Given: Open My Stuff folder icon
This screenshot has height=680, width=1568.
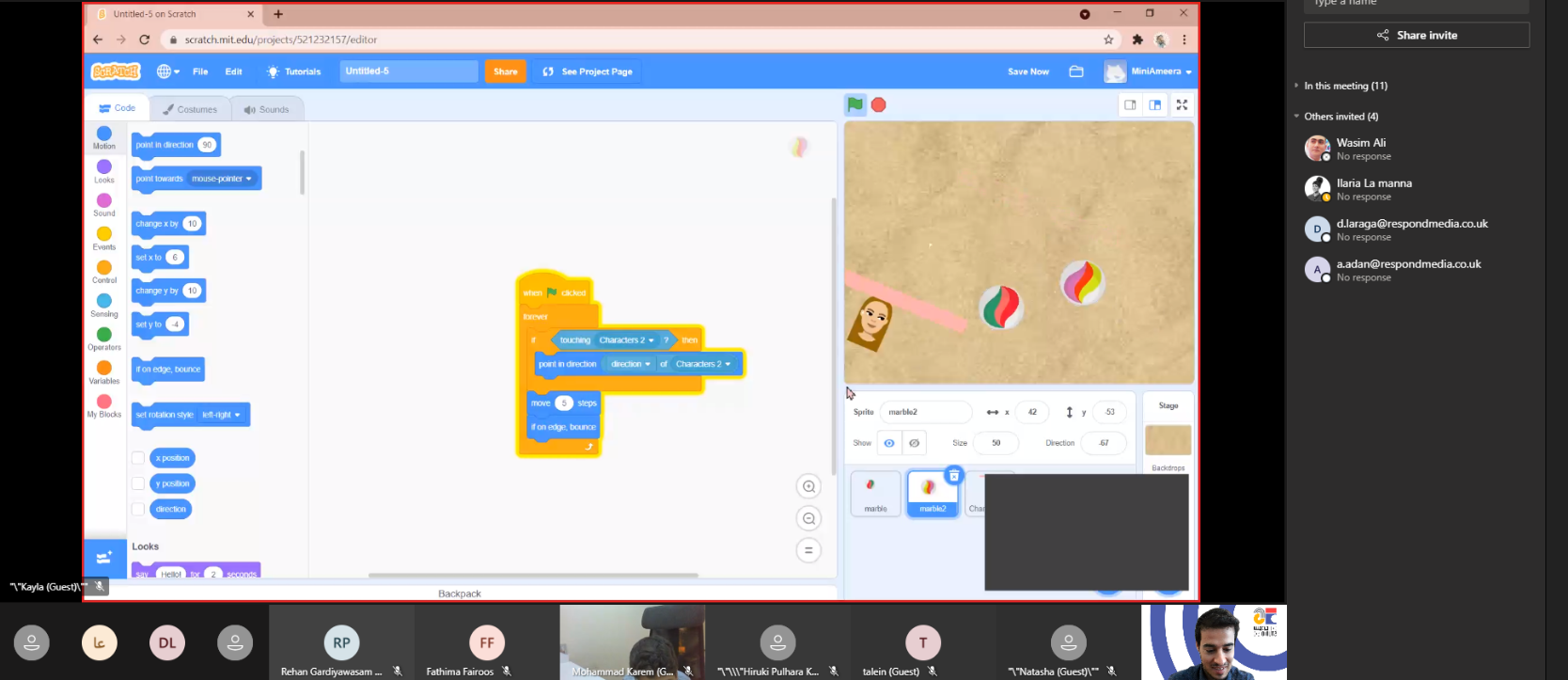Looking at the screenshot, I should point(1076,71).
